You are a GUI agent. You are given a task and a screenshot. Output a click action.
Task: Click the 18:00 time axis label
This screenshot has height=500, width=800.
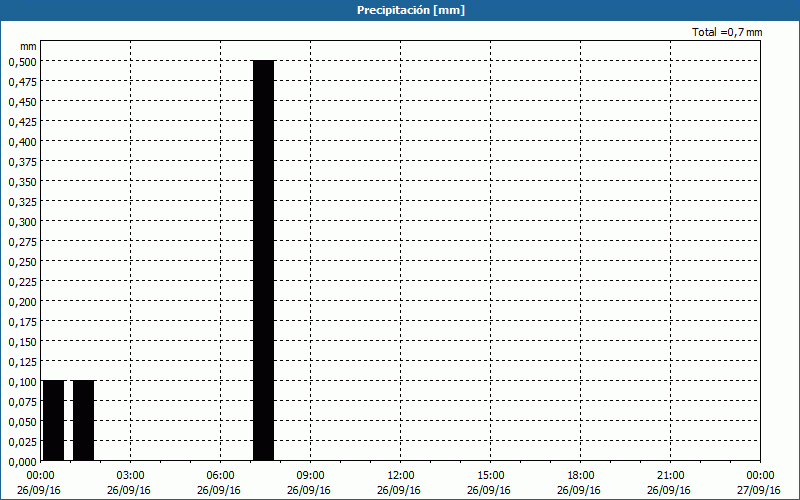pos(580,476)
